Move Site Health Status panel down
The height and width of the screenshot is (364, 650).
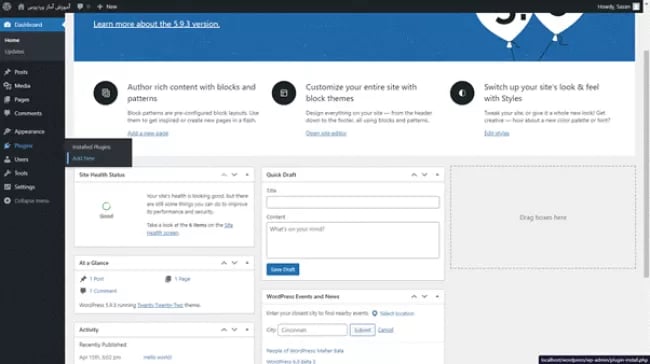pos(235,175)
